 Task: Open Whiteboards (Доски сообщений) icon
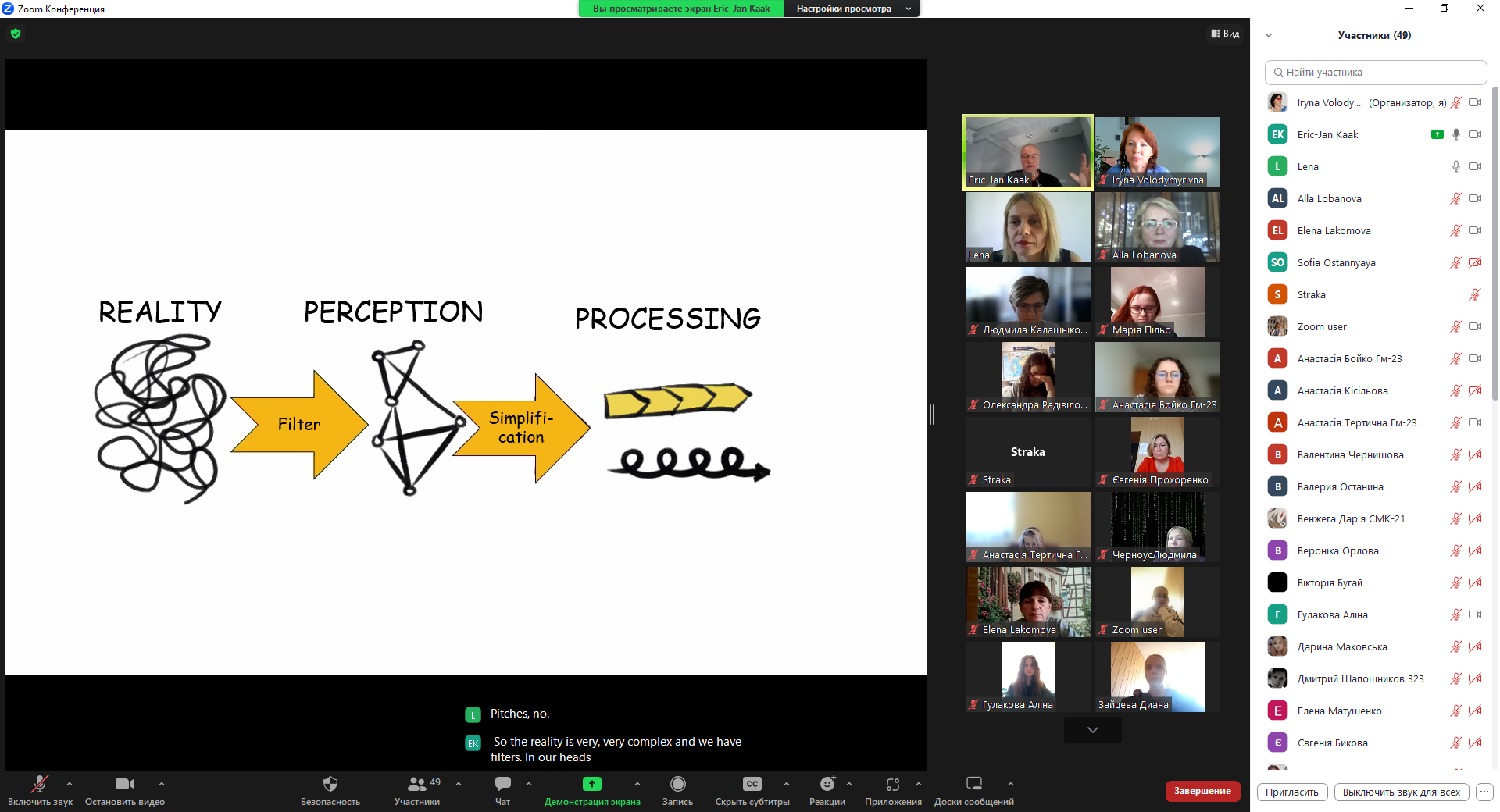973,784
